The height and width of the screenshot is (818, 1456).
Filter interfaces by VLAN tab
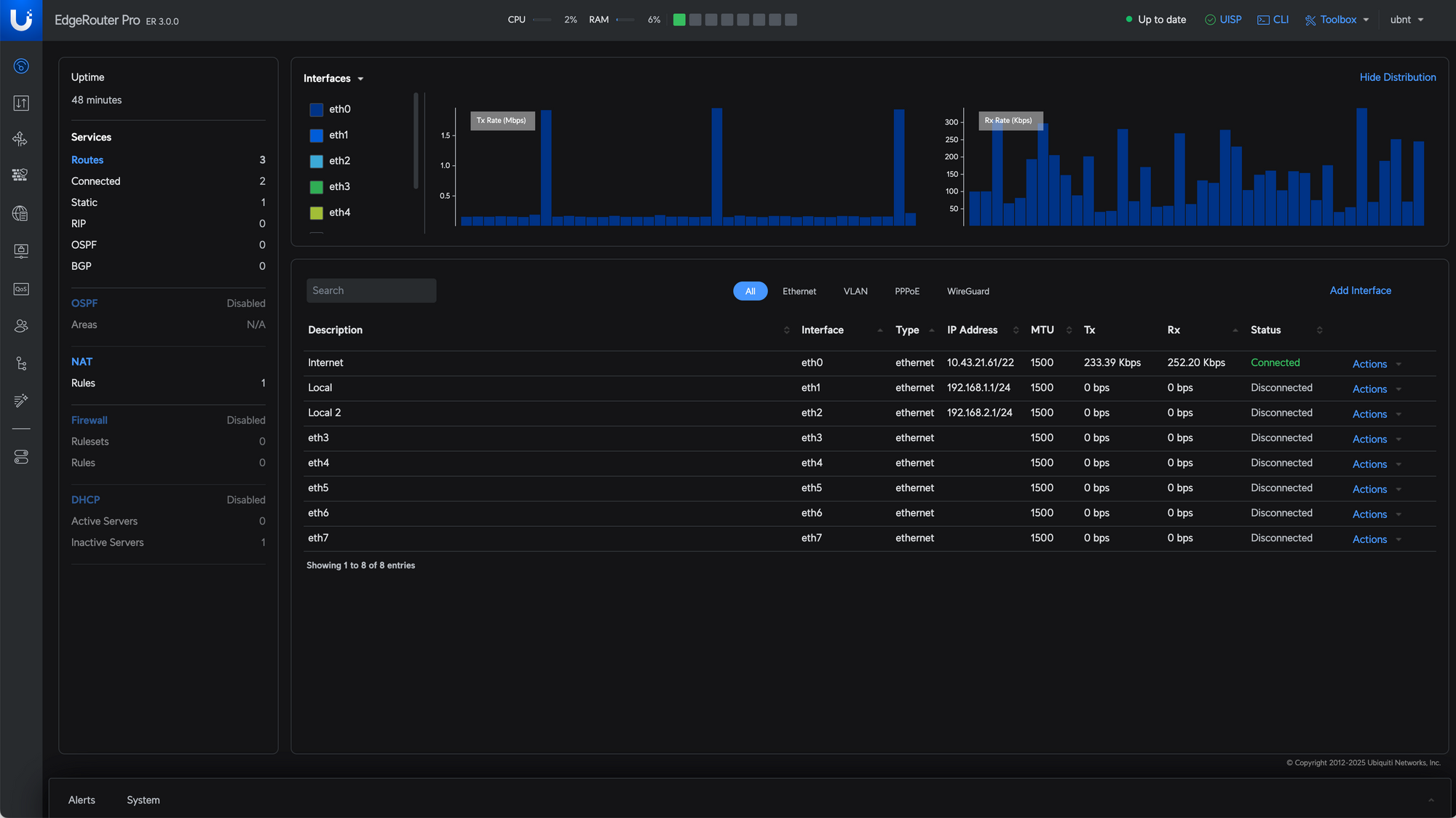click(x=855, y=291)
